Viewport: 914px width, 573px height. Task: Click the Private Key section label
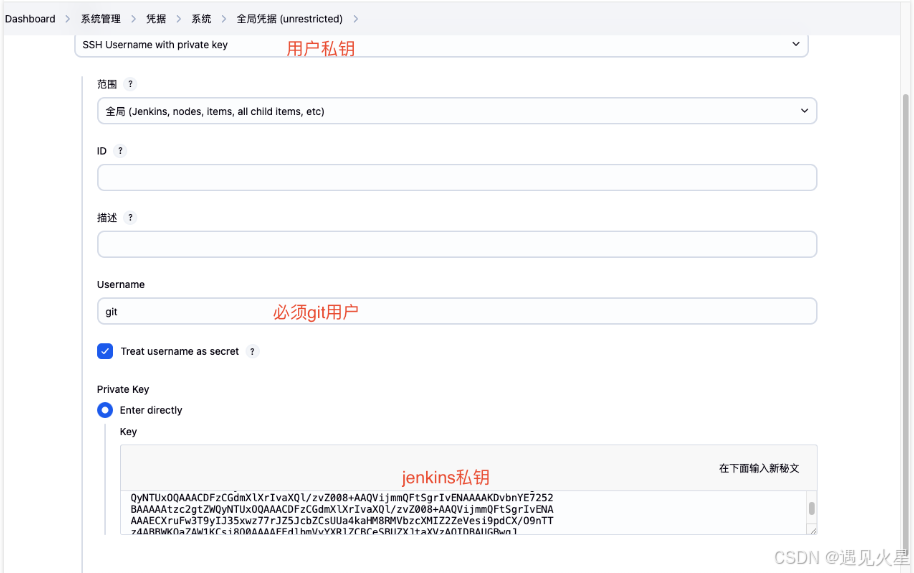[x=123, y=389]
